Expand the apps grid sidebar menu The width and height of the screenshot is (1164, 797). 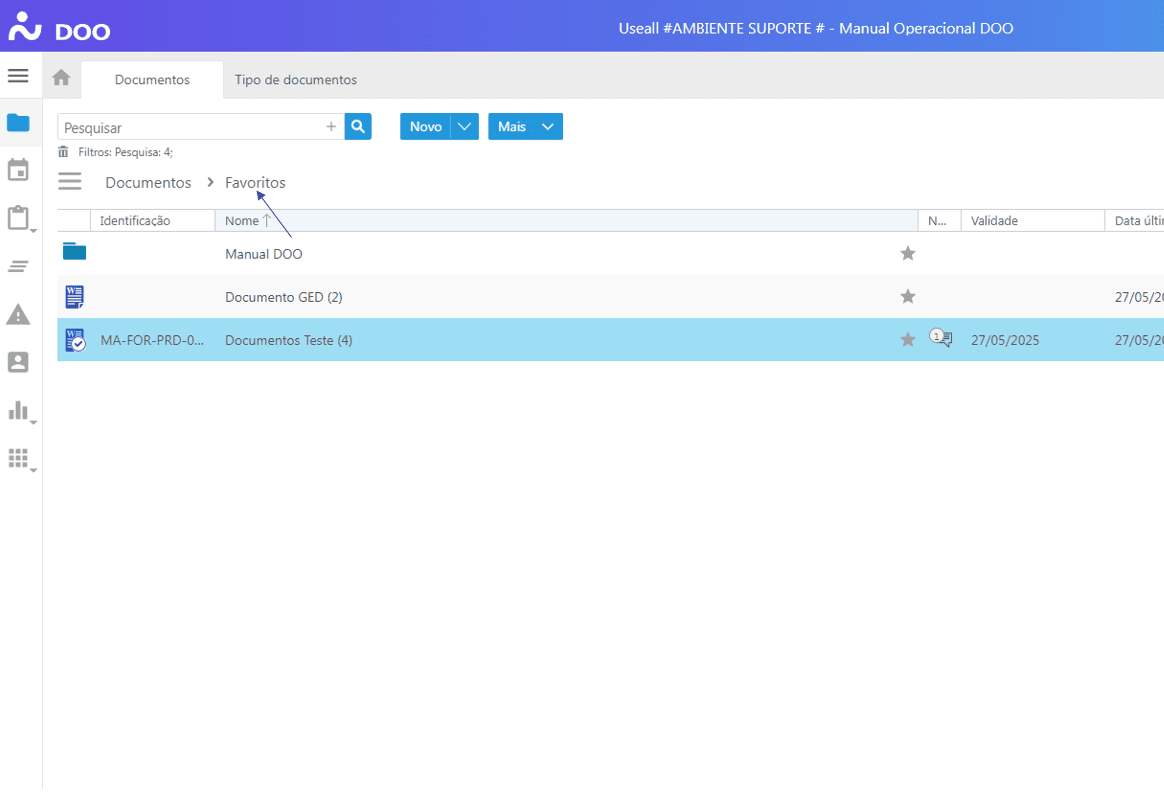point(18,458)
